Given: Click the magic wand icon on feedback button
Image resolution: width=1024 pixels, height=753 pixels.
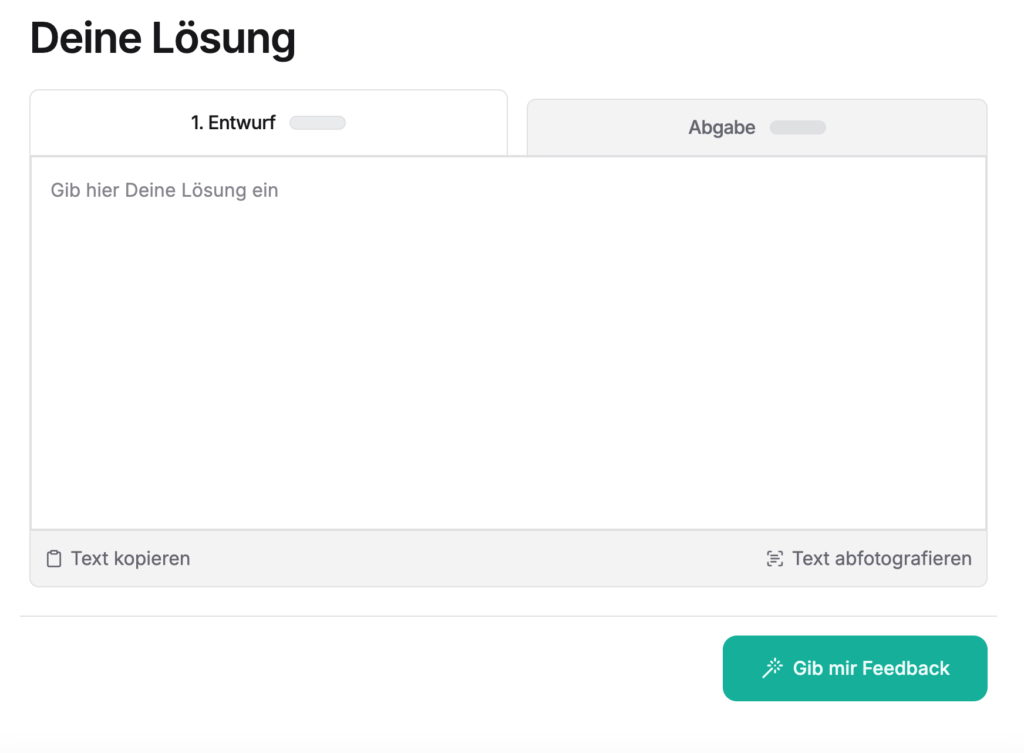Looking at the screenshot, I should [x=773, y=668].
